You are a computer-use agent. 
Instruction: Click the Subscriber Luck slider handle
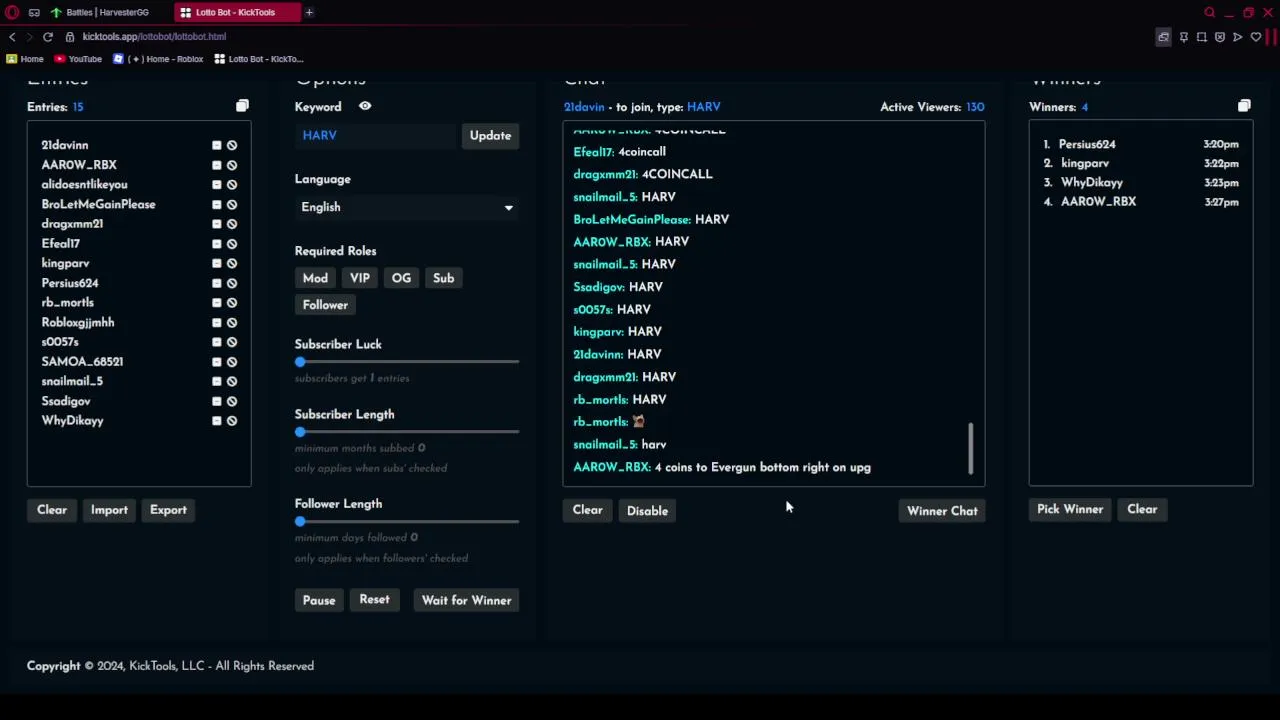tap(300, 362)
